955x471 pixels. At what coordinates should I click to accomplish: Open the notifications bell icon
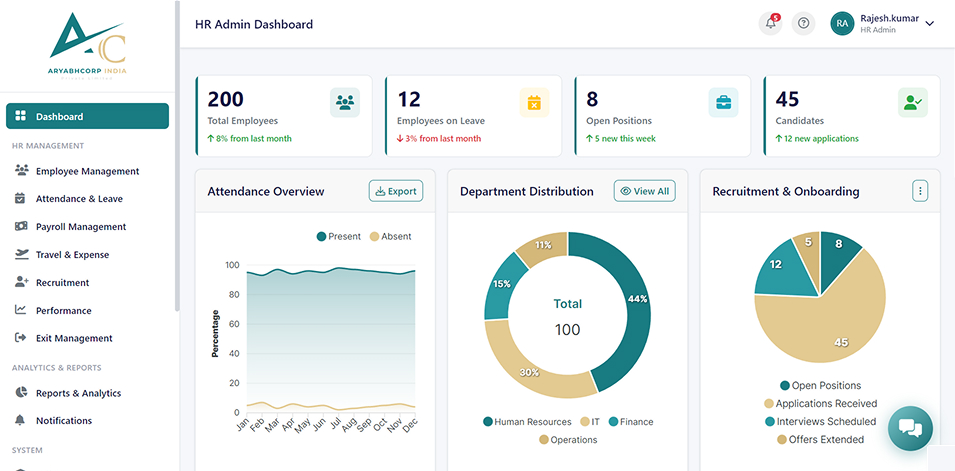tap(770, 24)
